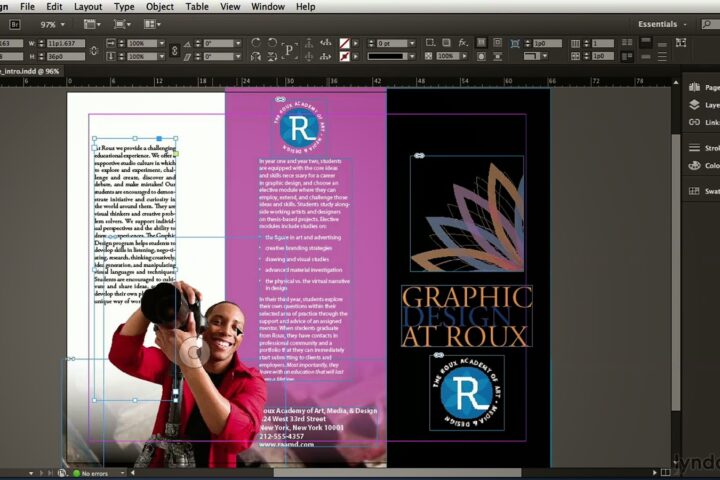The height and width of the screenshot is (480, 720).
Task: Click the horizontal scrollbar thumb
Action: (398, 472)
